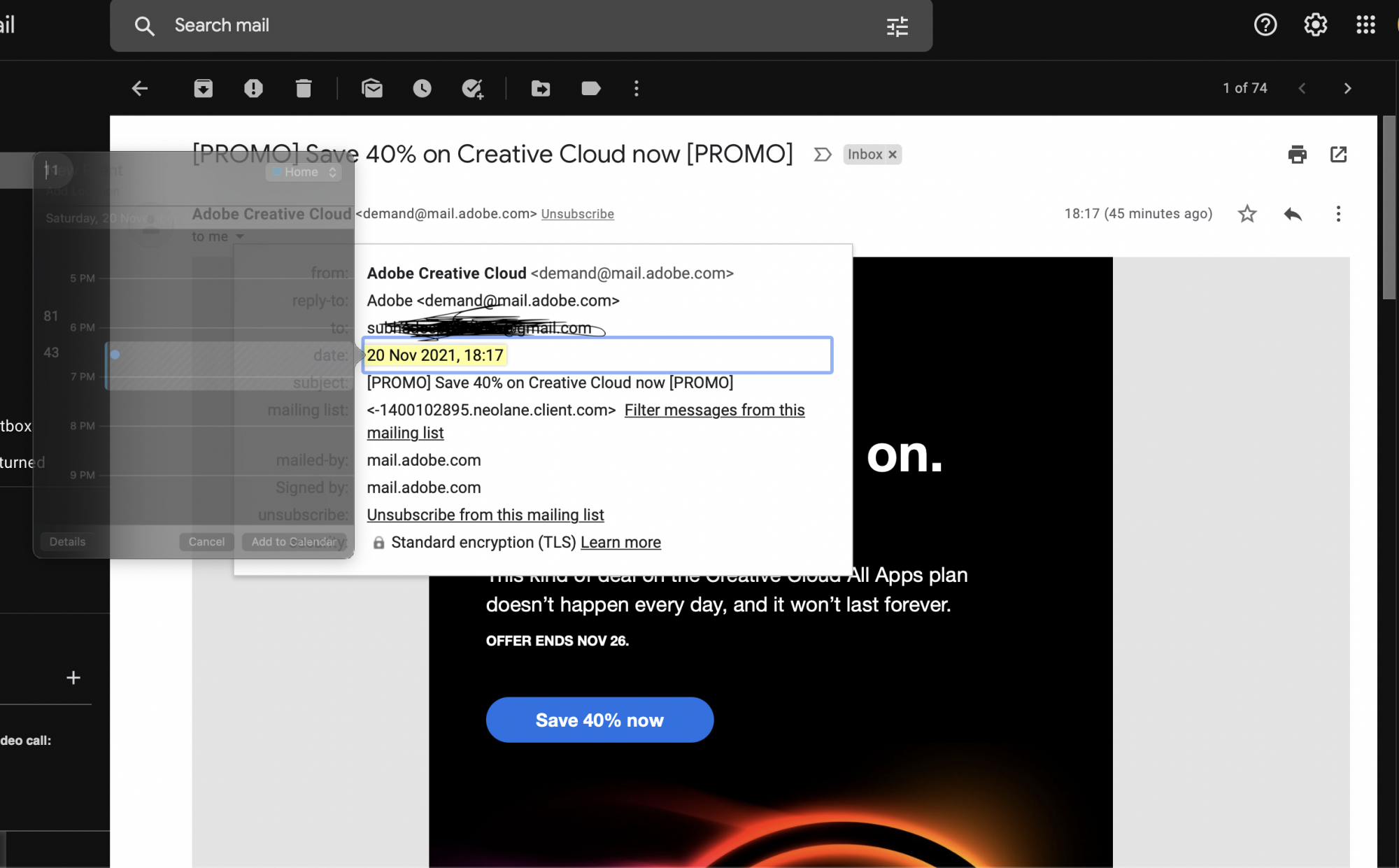Open toolbar More options menu
Screen dimensions: 1399x868
point(636,88)
